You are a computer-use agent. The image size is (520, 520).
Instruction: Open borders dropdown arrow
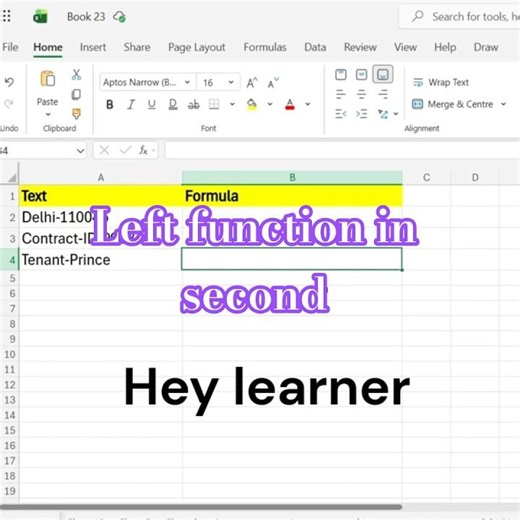(232, 104)
